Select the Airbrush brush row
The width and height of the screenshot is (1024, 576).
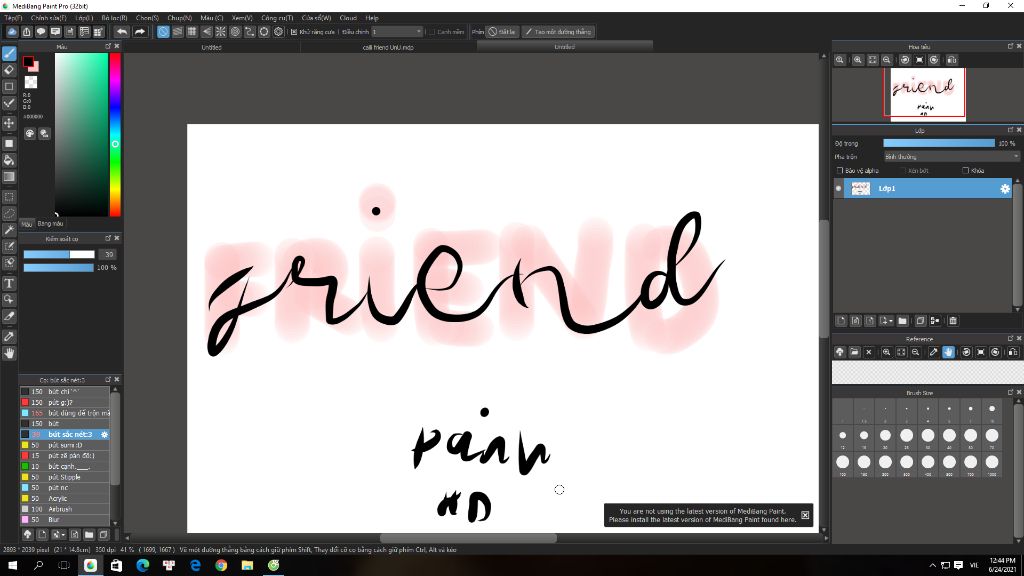pos(65,509)
